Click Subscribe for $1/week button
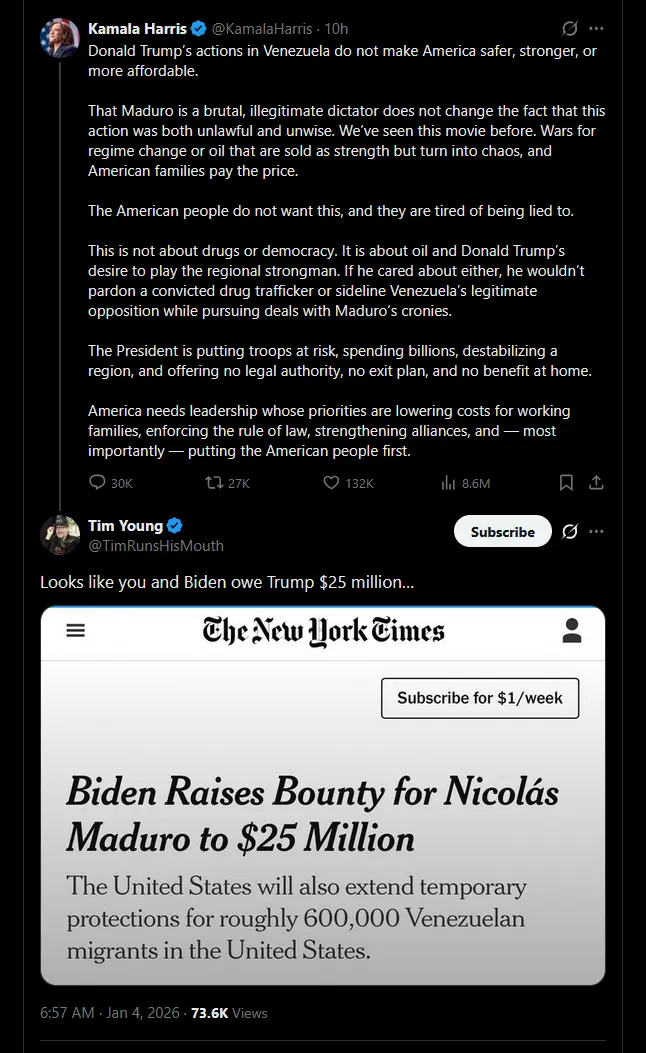Viewport: 646px width, 1053px height. tap(479, 698)
